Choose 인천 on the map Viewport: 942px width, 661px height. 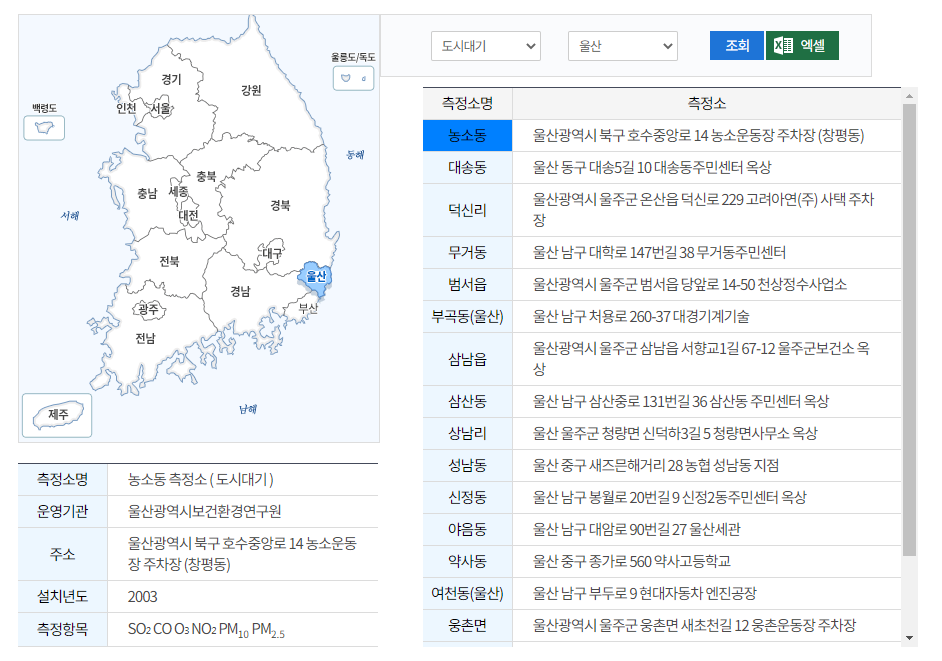click(x=126, y=108)
